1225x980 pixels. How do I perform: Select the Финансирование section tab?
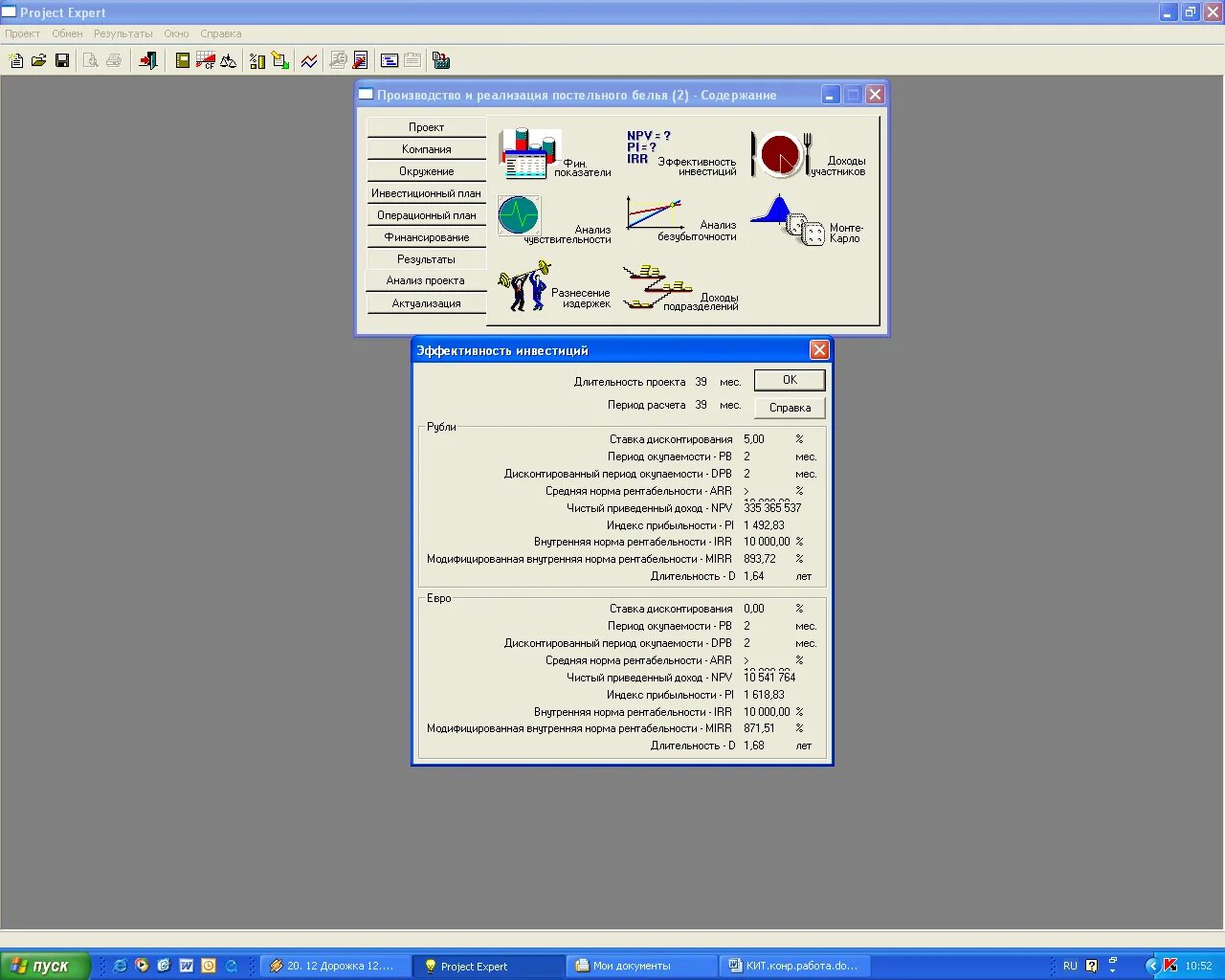coord(426,237)
